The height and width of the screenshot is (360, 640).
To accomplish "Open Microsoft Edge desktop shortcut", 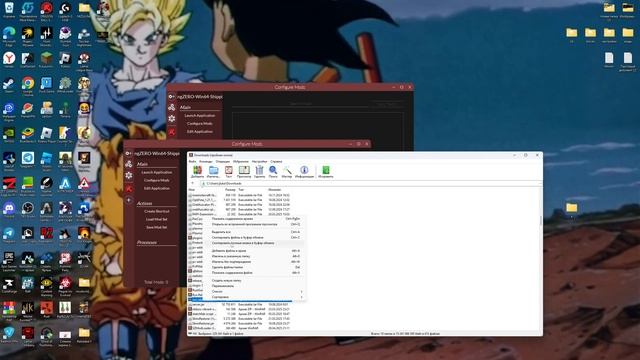I will point(9,36).
